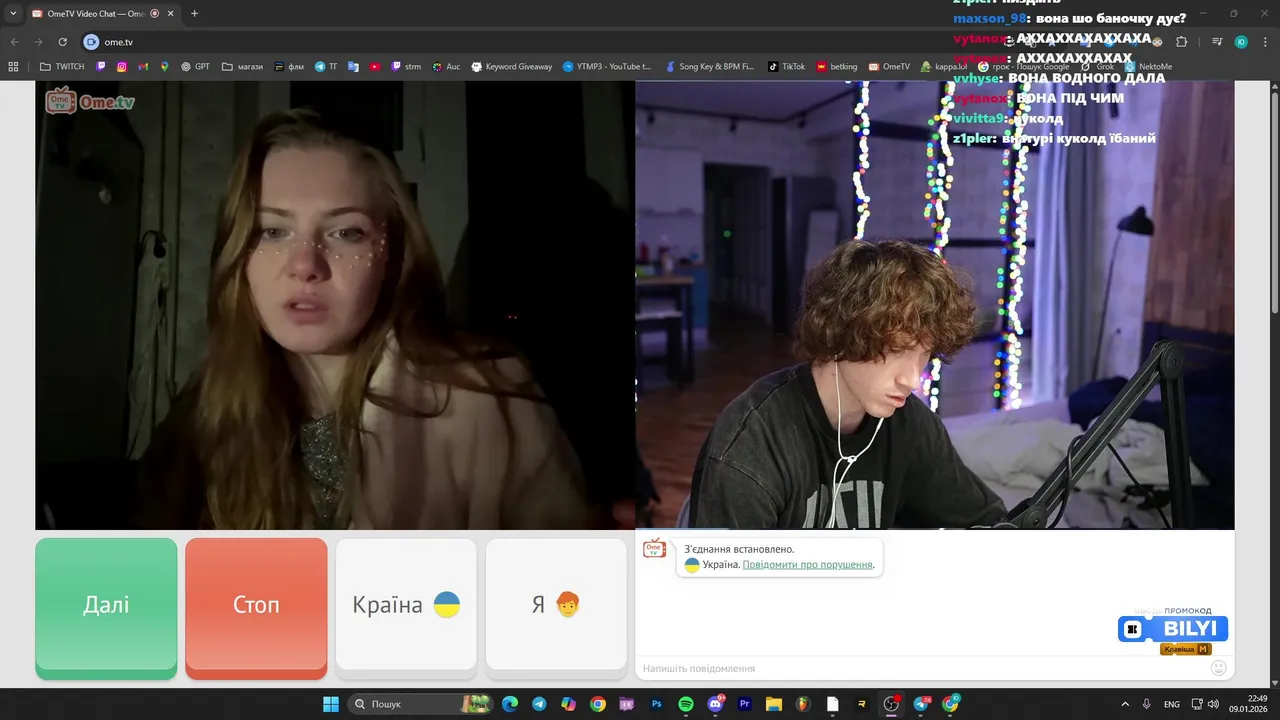This screenshot has width=1280, height=720.
Task: Open the TikTok bookmark
Action: [x=786, y=67]
